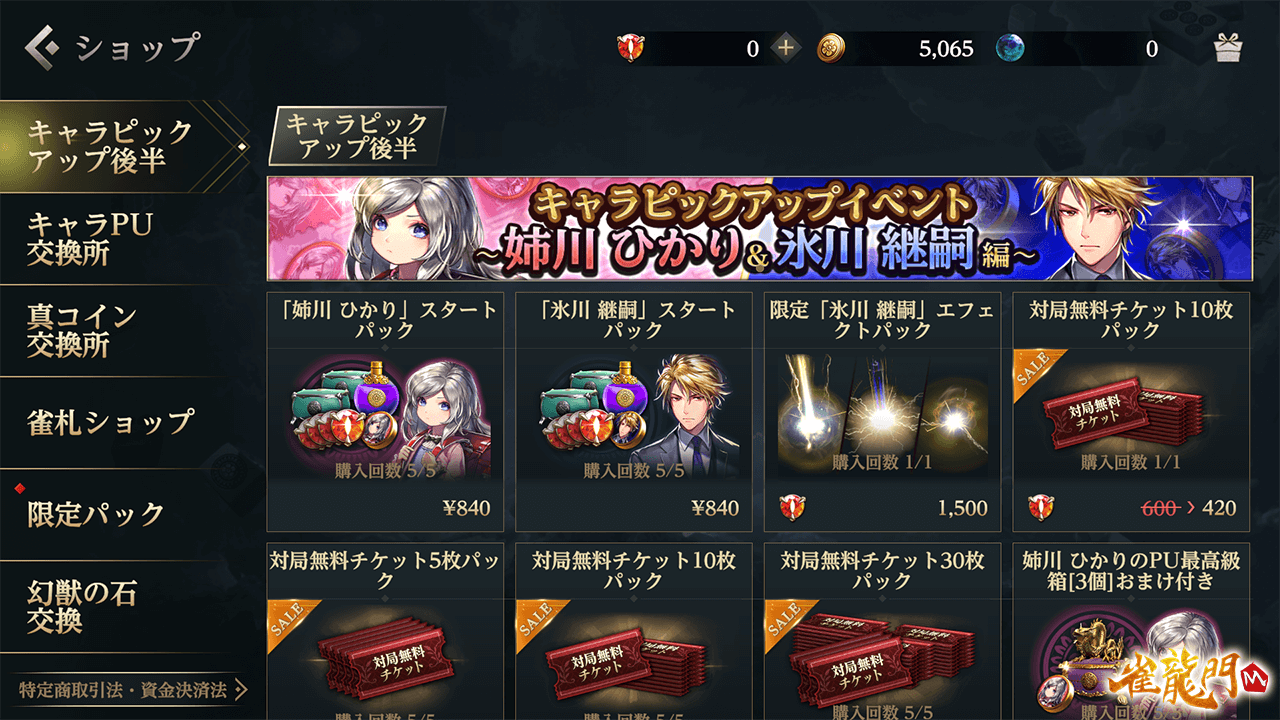
Task: Tap the plus button to add red gems
Action: point(786,48)
